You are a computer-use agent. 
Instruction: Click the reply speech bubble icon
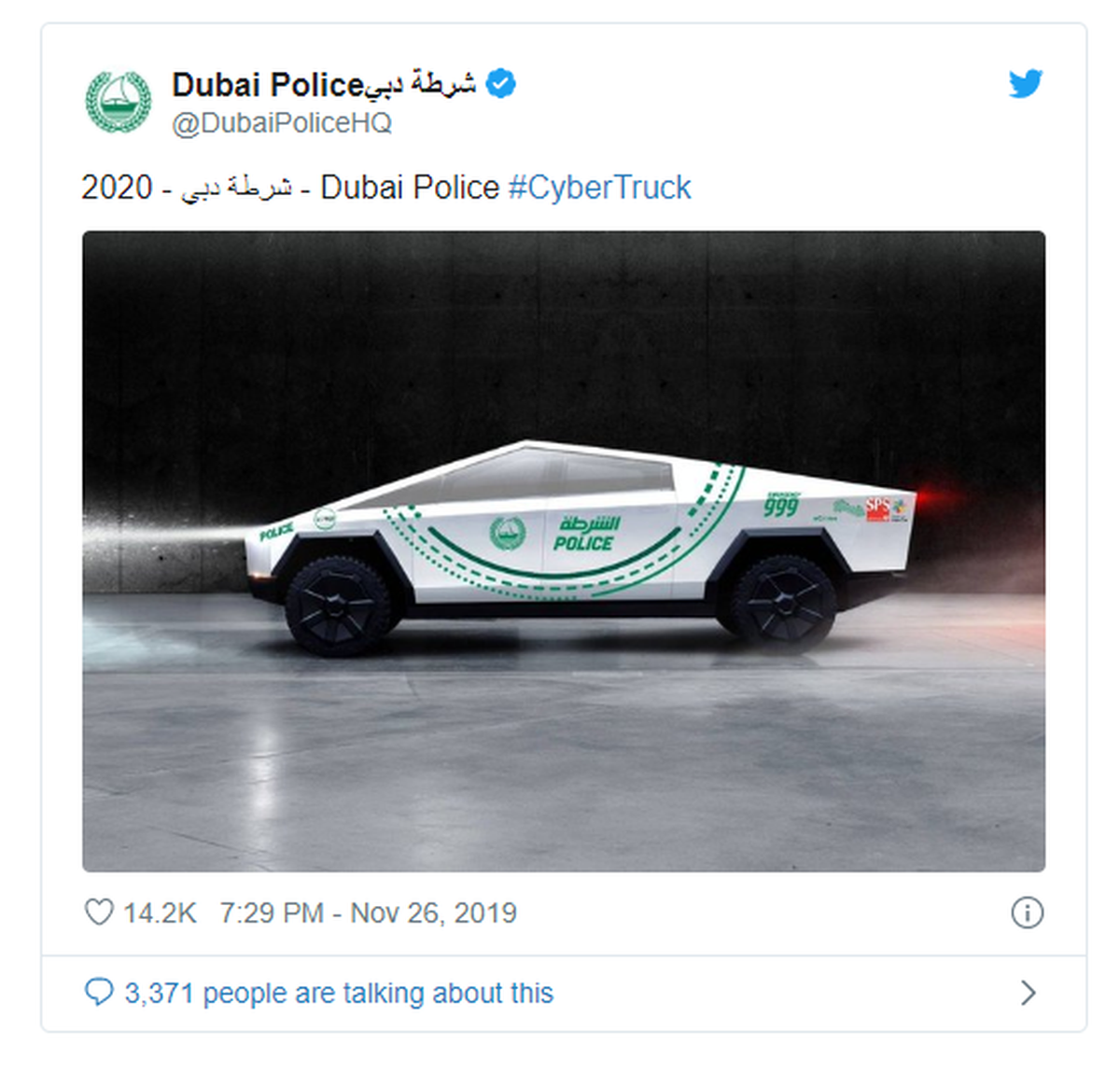(99, 992)
